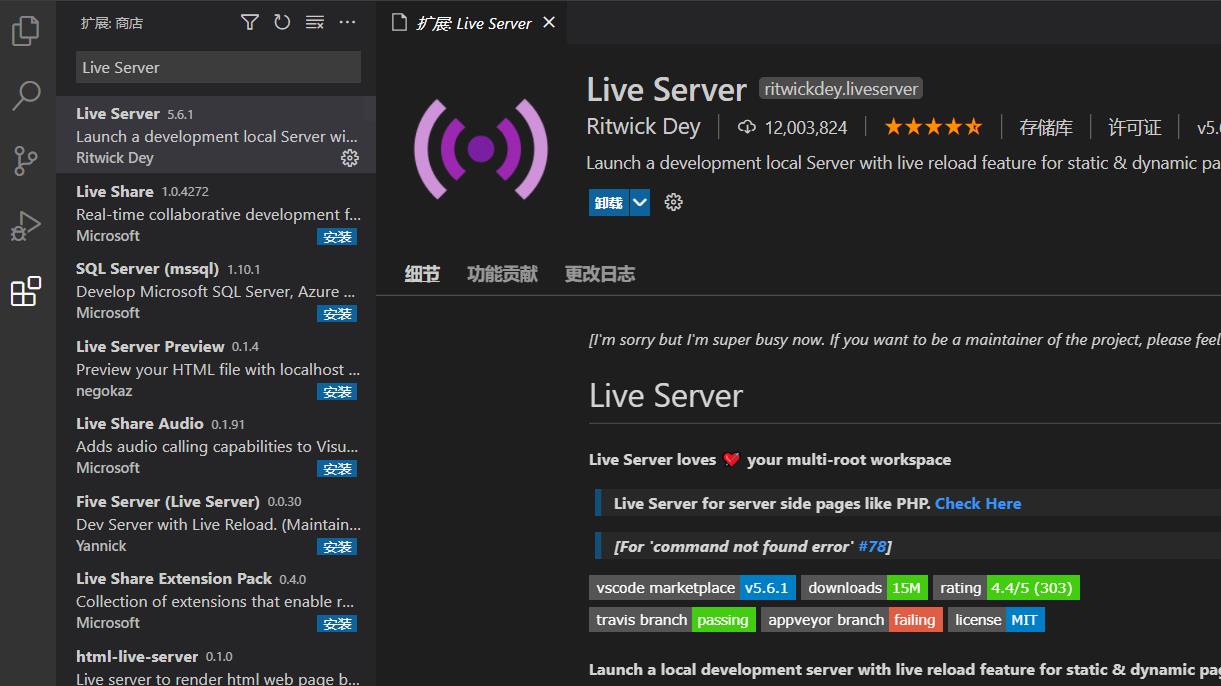Follow the Check Here link
Screen dimensions: 1221x686
pyautogui.click(x=978, y=504)
